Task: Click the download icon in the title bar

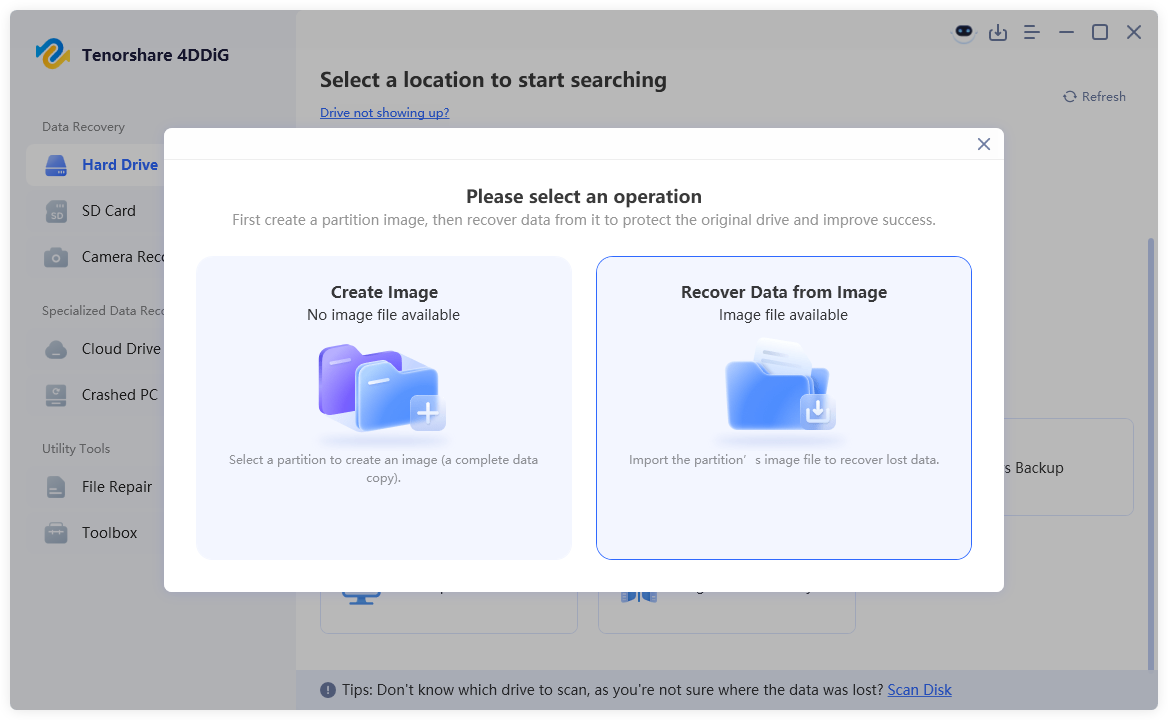Action: 998,32
